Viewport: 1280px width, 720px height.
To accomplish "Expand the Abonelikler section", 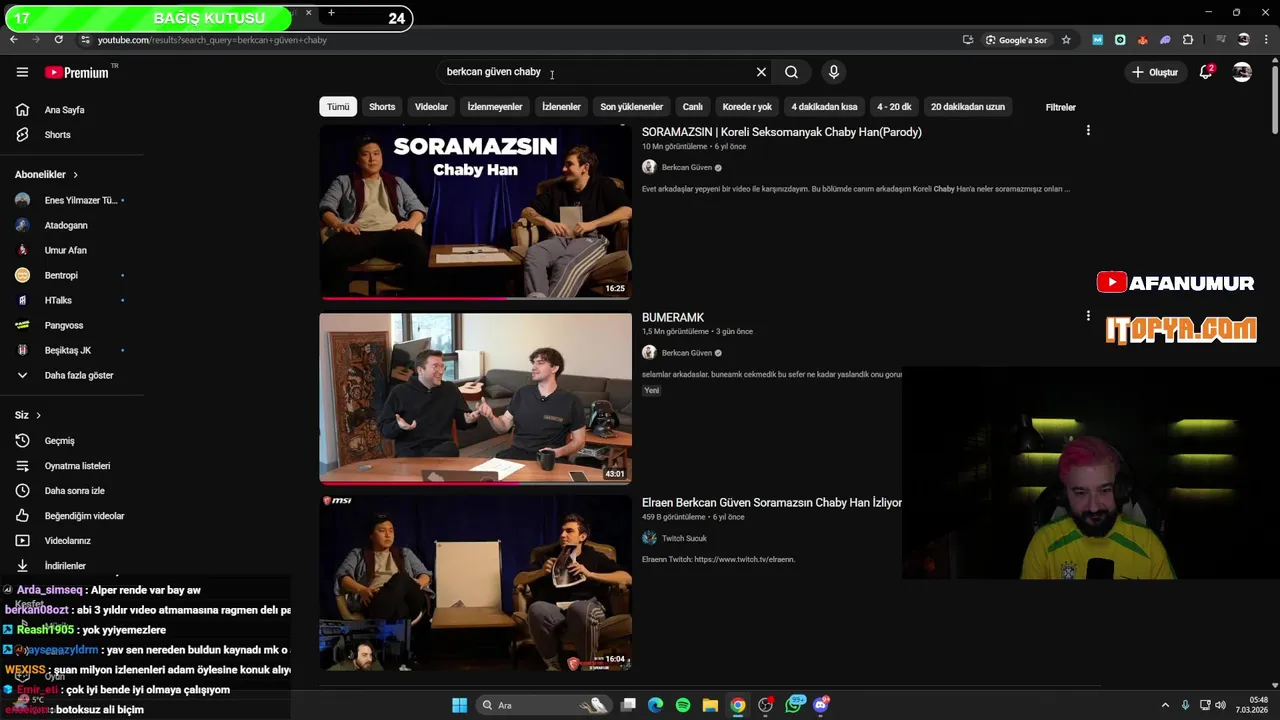I will [x=46, y=174].
